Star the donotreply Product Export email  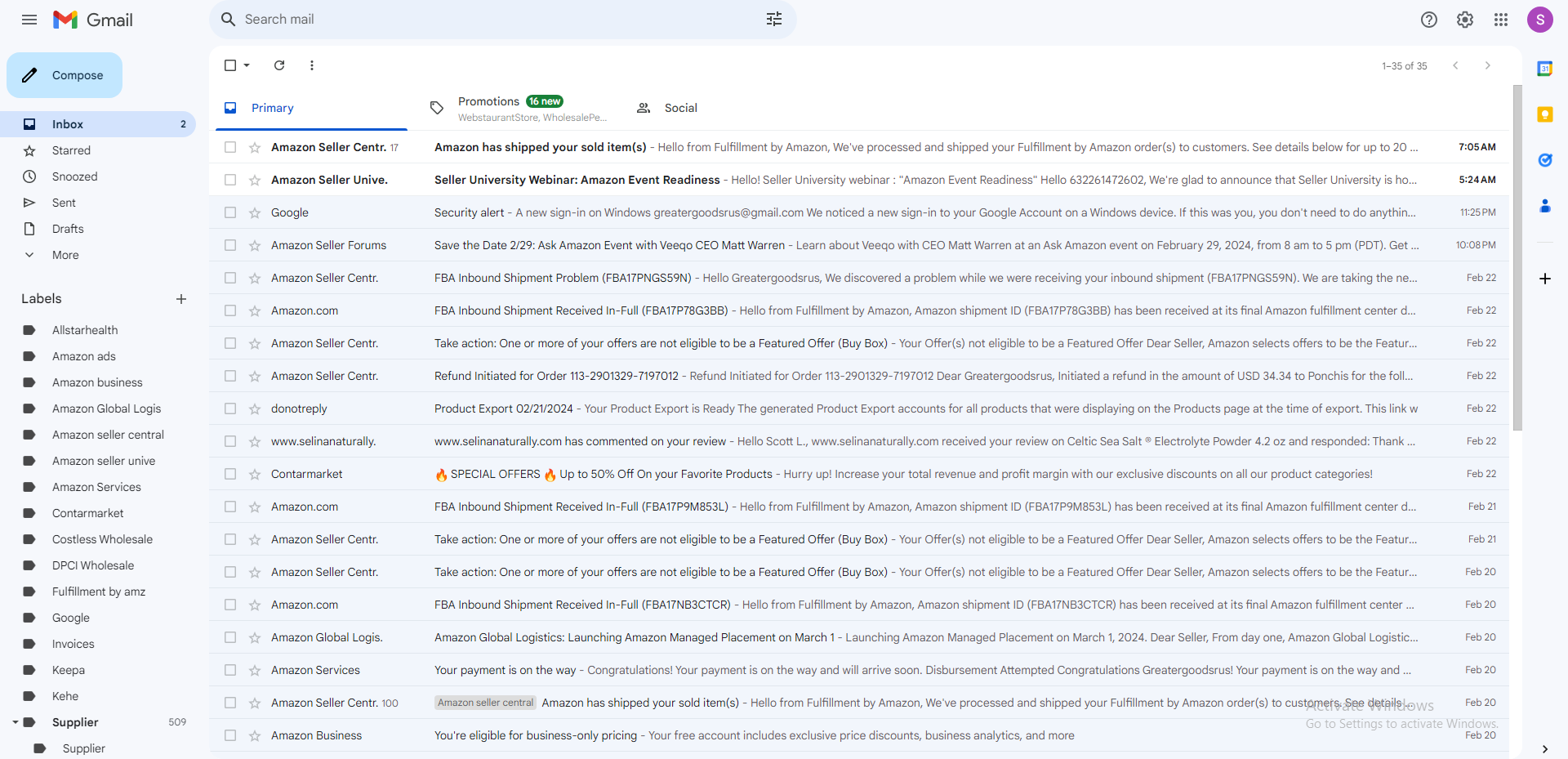point(255,409)
